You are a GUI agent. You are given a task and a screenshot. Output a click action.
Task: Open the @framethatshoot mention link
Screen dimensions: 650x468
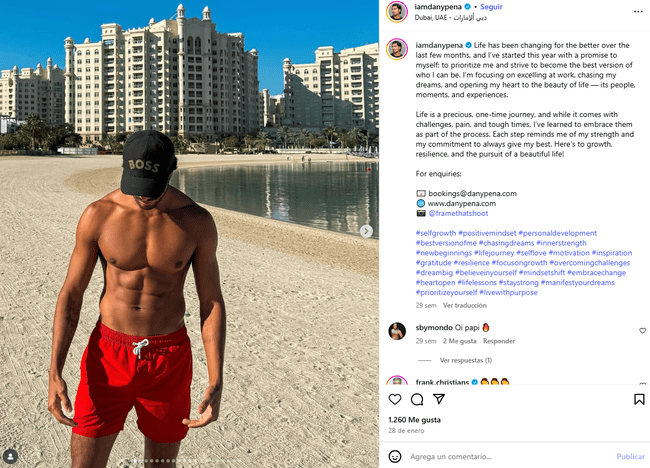pos(458,213)
